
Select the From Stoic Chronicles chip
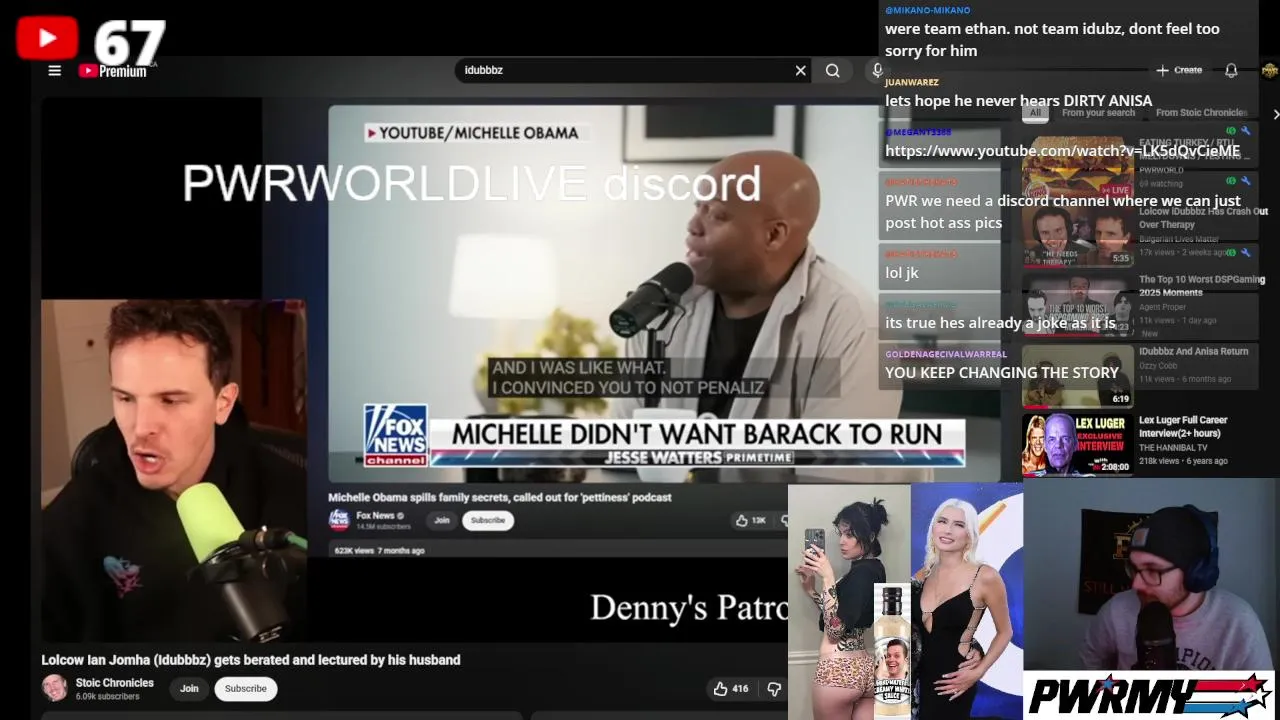pos(1201,113)
